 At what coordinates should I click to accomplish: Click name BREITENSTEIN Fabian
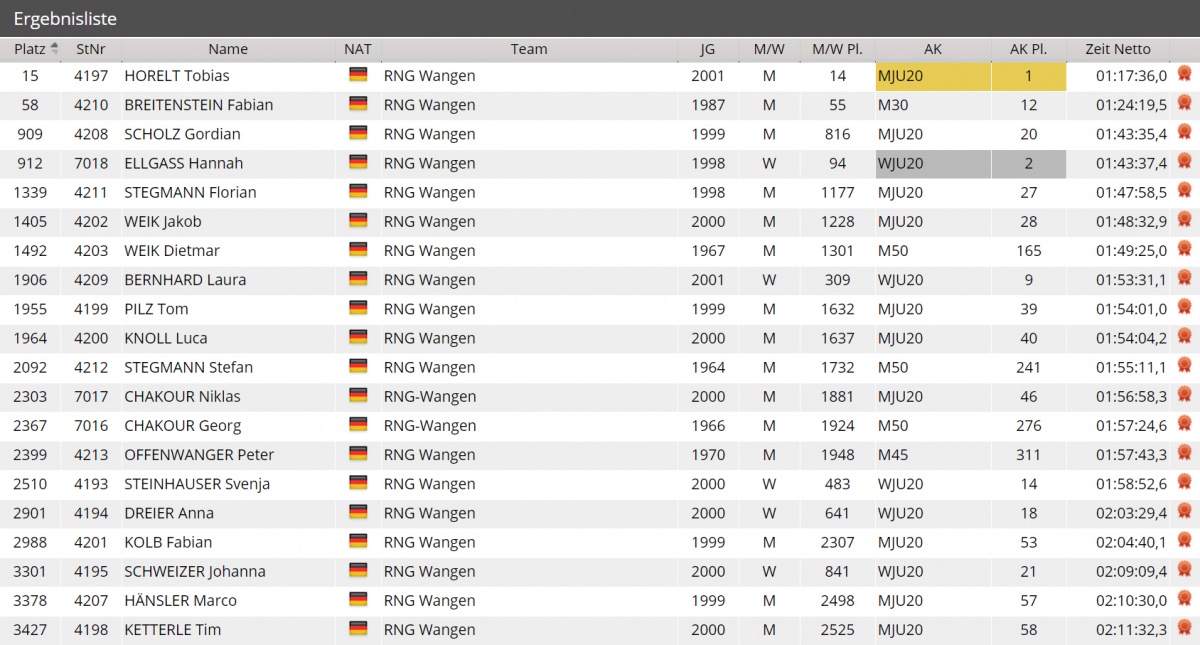click(x=199, y=105)
